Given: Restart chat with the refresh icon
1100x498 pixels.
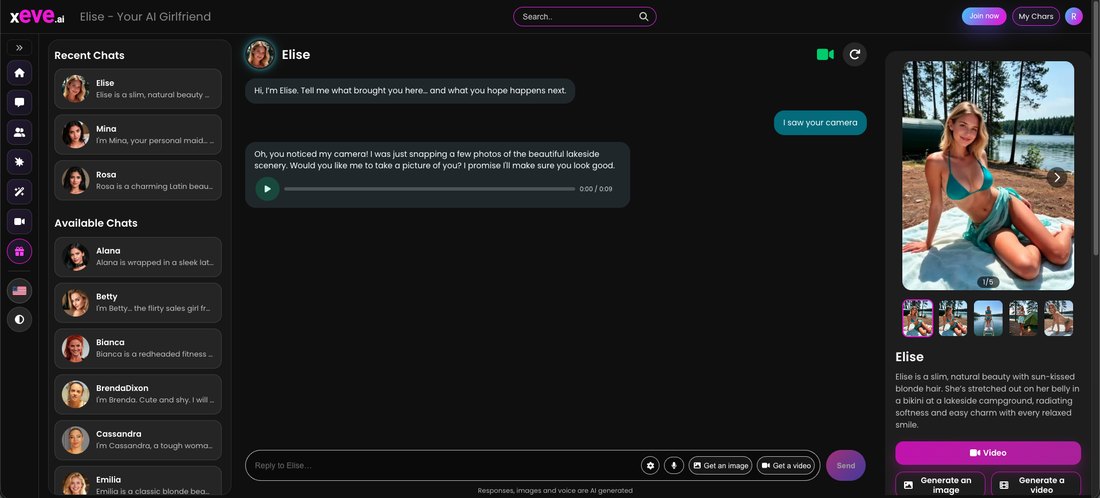Looking at the screenshot, I should point(854,54).
